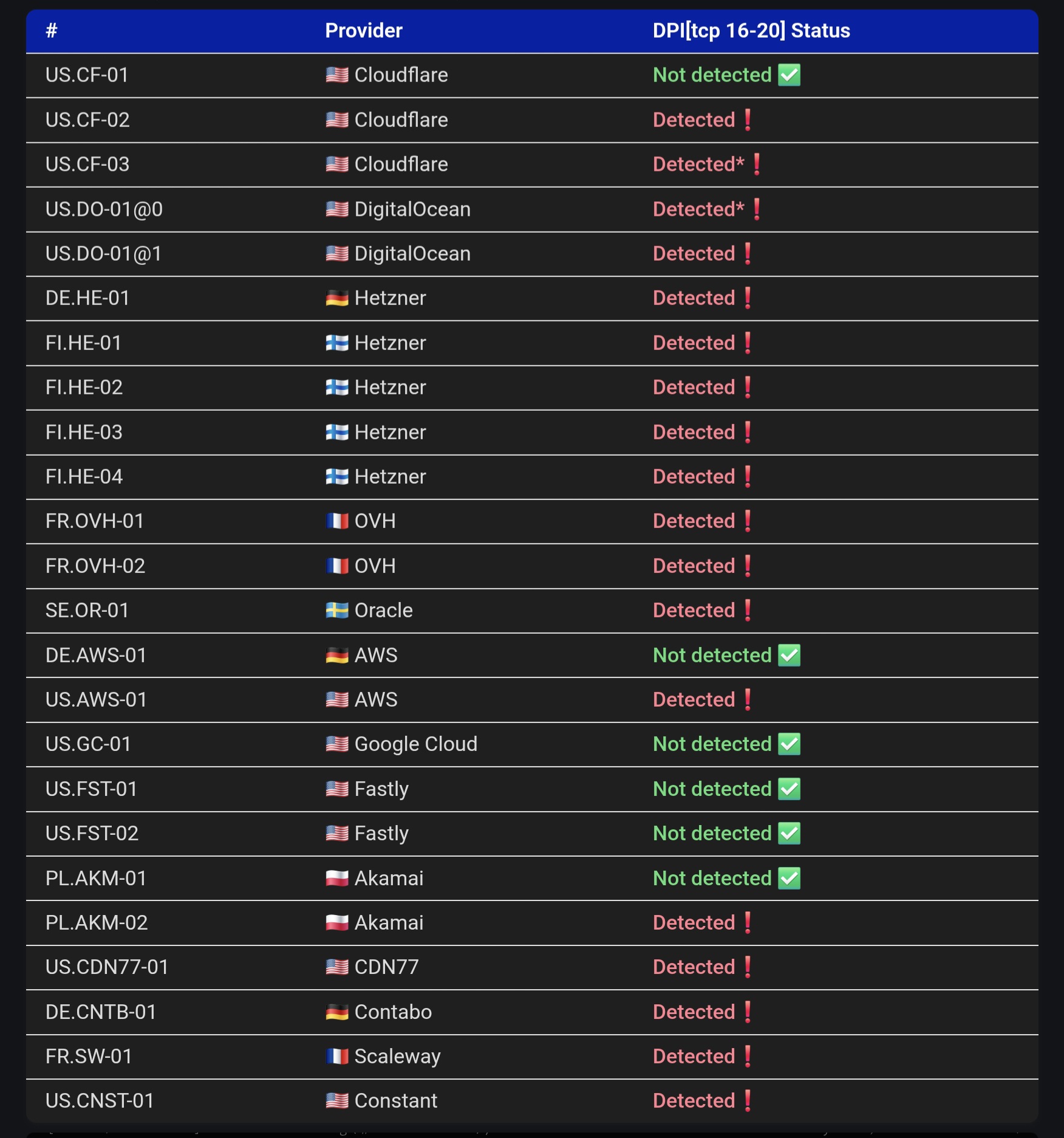Click the Polish flag in the PL.AKM-02 row
The width and height of the screenshot is (1064, 1138).
(x=336, y=922)
